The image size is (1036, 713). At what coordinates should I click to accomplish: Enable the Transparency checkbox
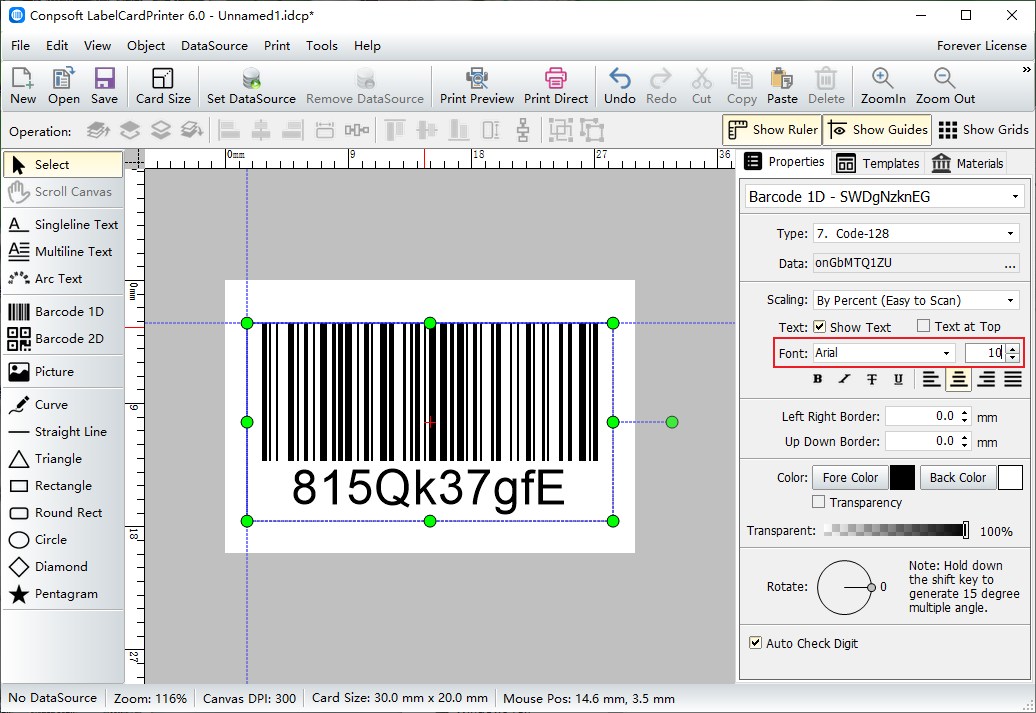click(819, 502)
